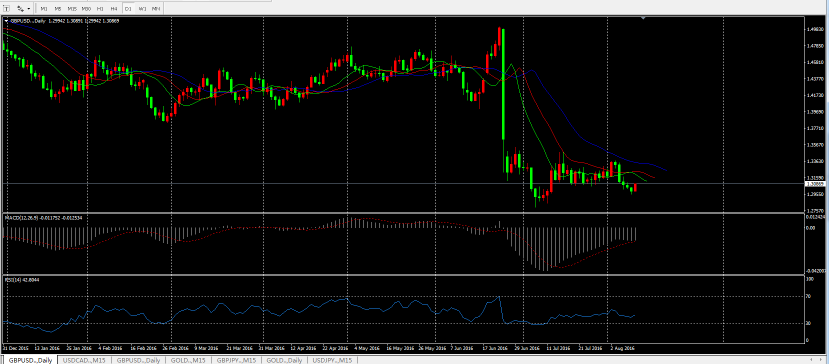
Task: Toggle the active D1 timeframe button
Action: (x=128, y=8)
